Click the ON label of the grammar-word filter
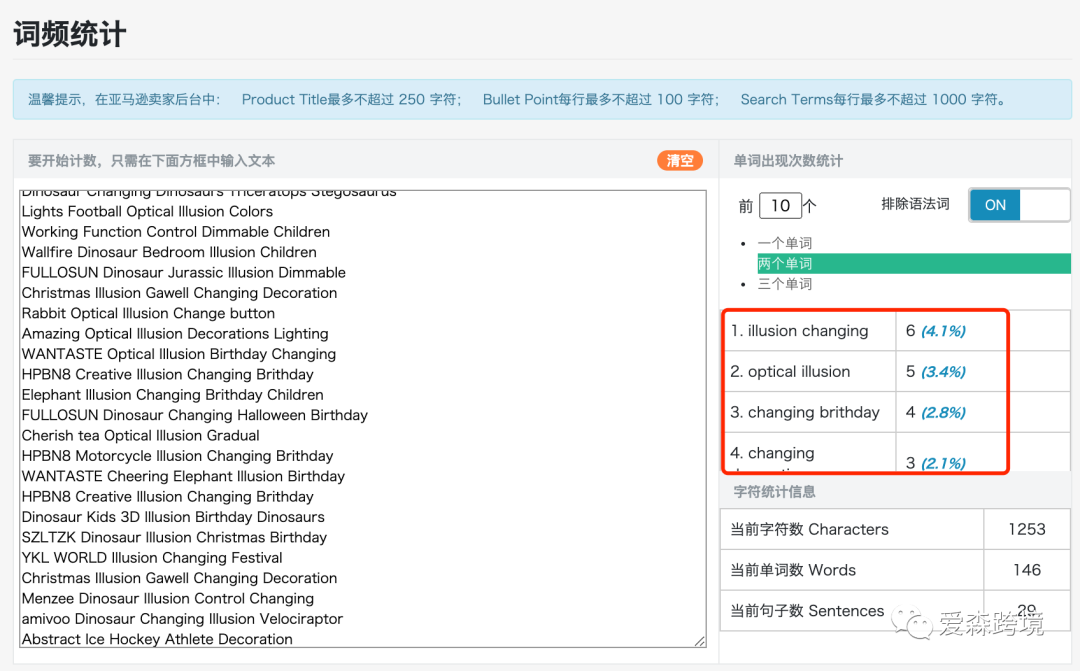1080x671 pixels. tap(994, 205)
